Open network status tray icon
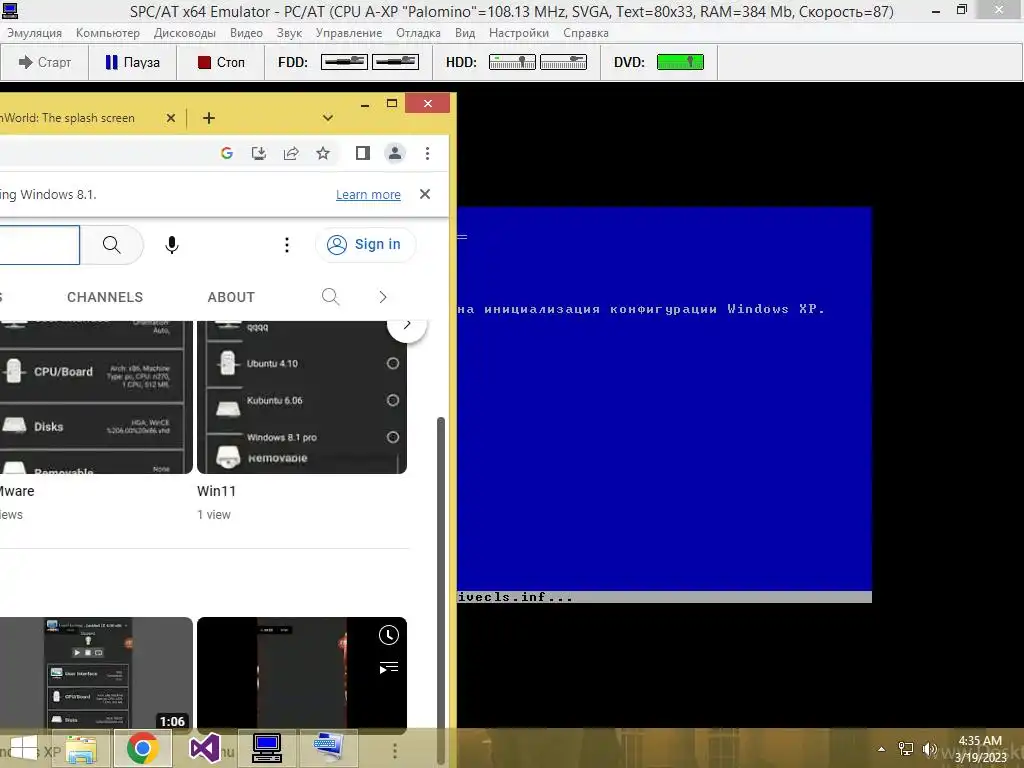The width and height of the screenshot is (1024, 768). pos(906,749)
